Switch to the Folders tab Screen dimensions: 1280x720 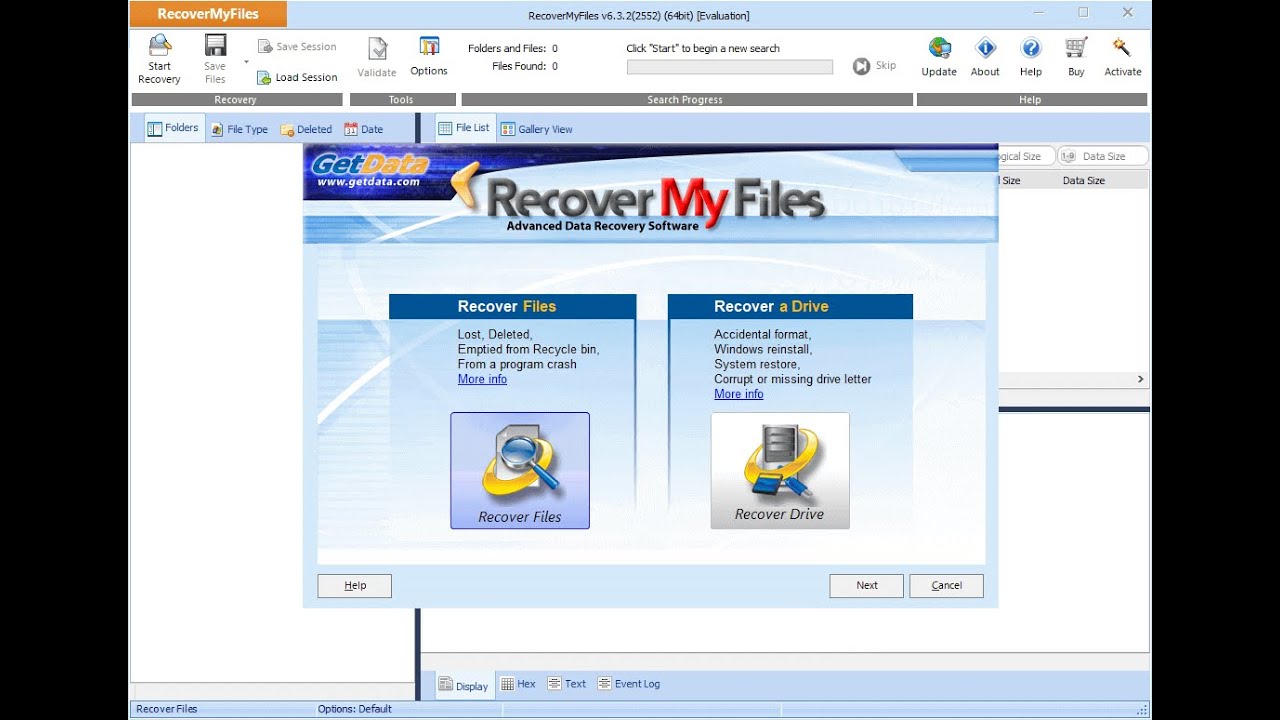[x=174, y=128]
